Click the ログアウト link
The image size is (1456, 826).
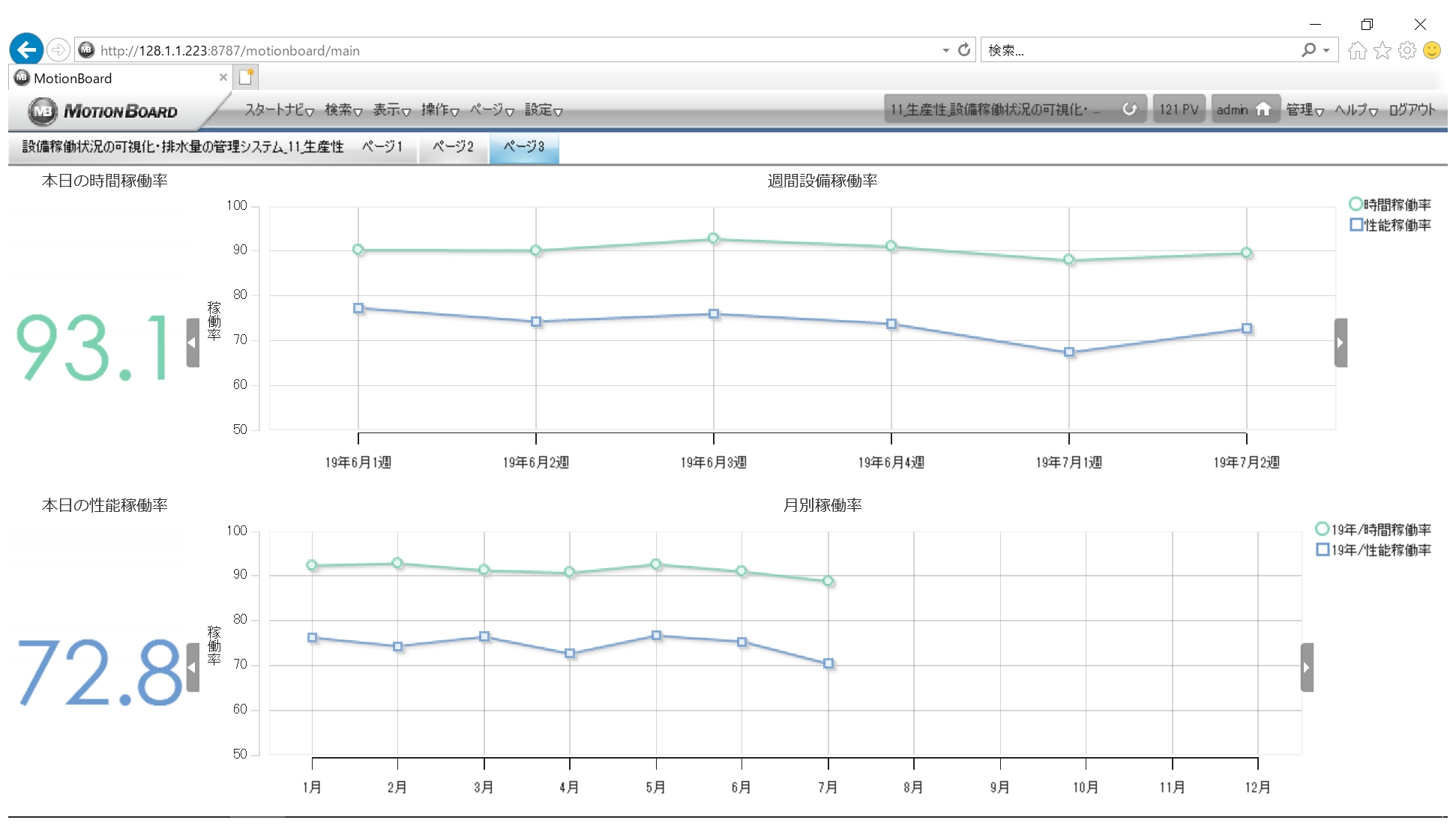pos(1412,110)
